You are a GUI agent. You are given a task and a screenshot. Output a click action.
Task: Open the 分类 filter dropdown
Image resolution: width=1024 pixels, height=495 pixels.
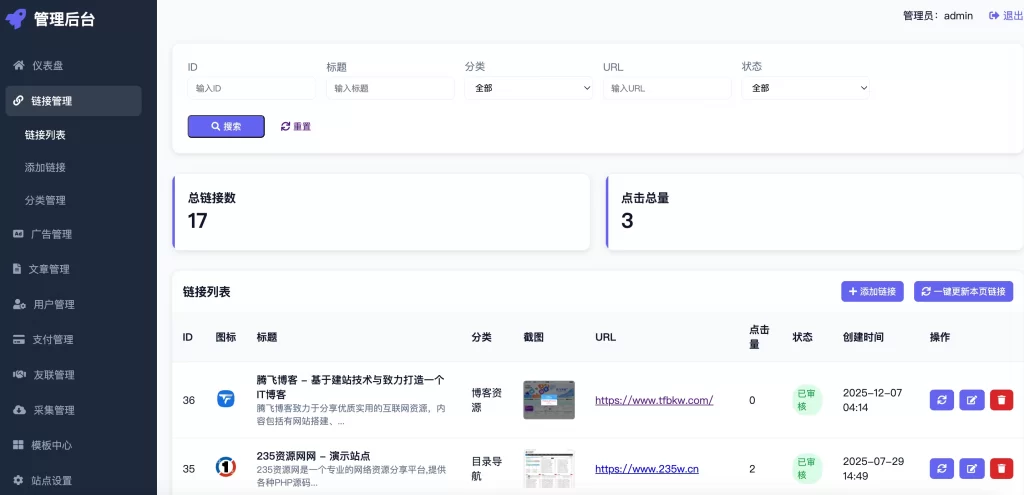click(x=529, y=88)
